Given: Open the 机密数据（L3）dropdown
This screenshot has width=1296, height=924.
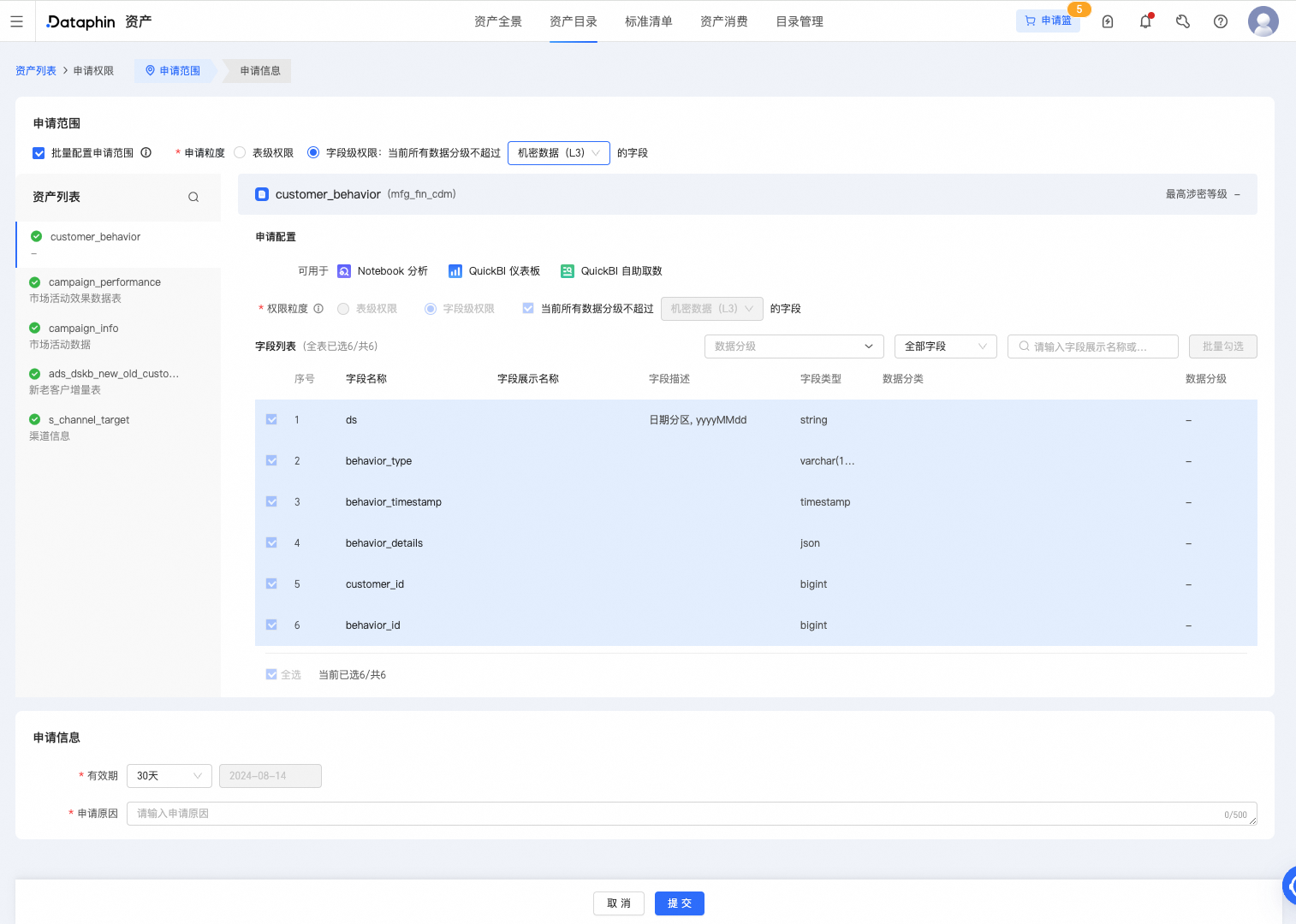Looking at the screenshot, I should click(558, 153).
